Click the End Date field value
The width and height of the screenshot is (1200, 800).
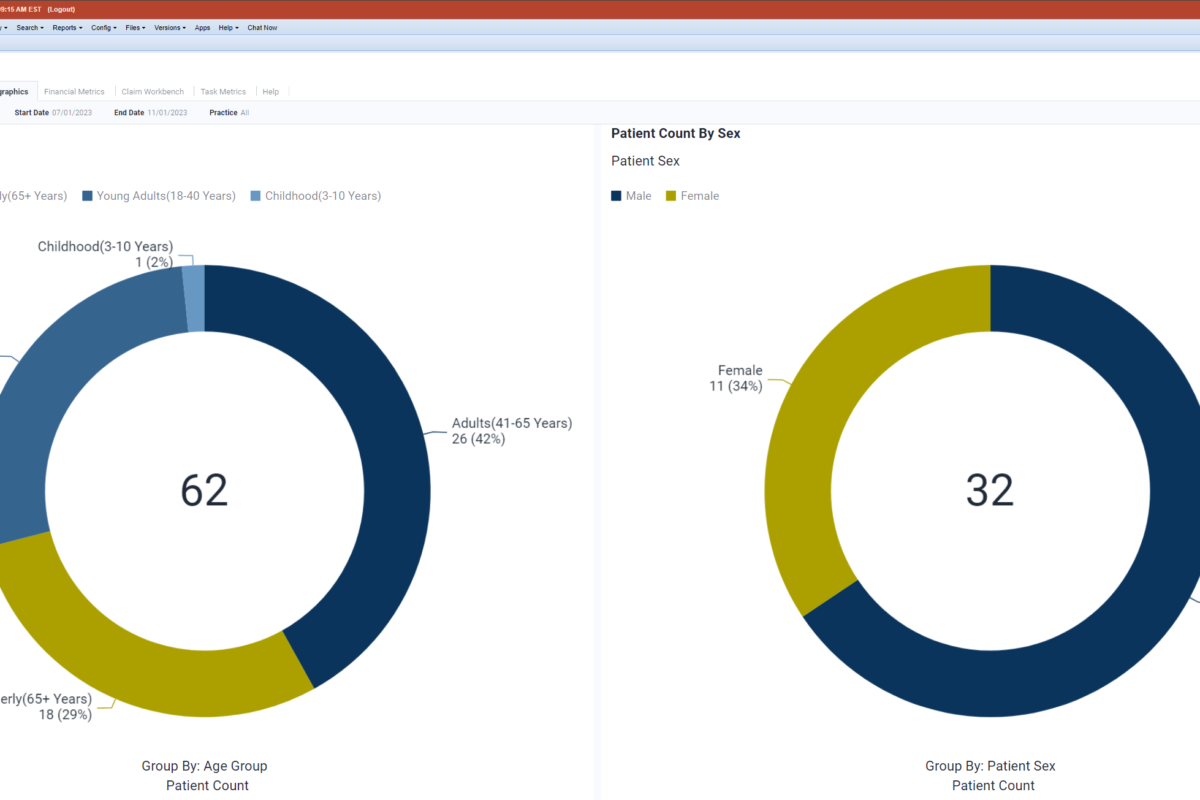tap(167, 113)
